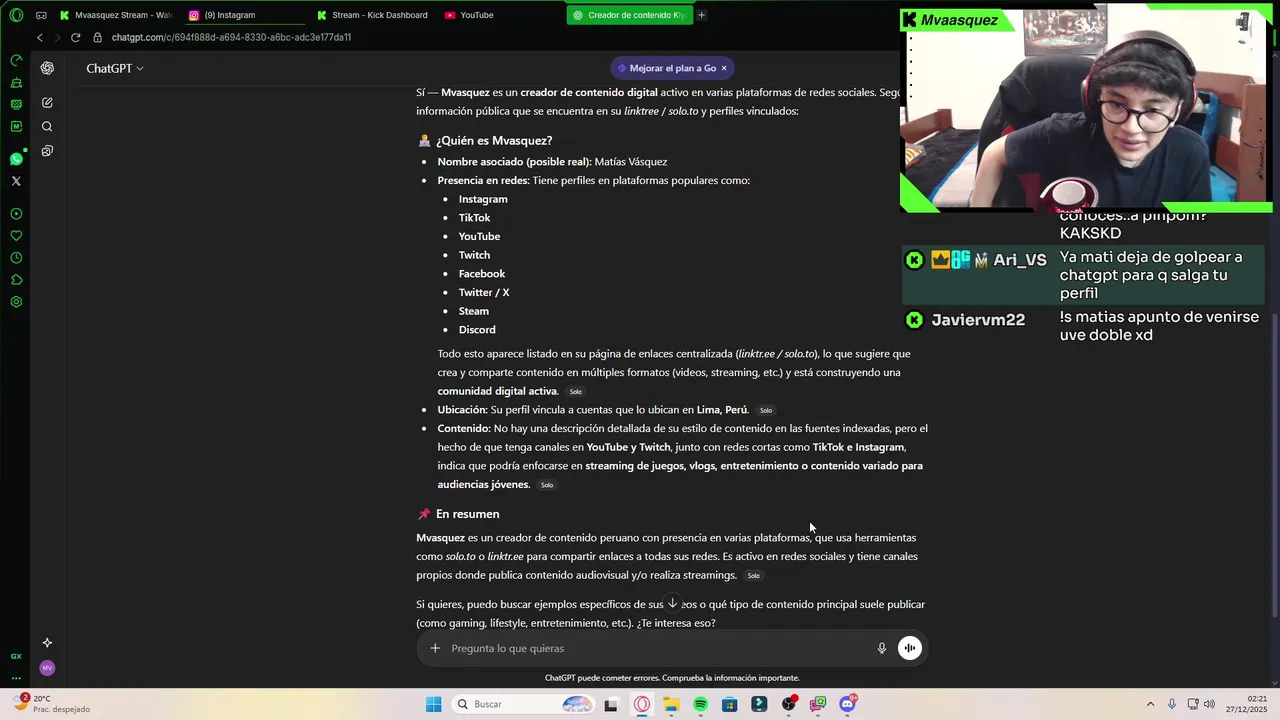Screen dimensions: 1280x720
Task: Click the site padlock icon in address bar
Action: pyautogui.click(x=97, y=37)
